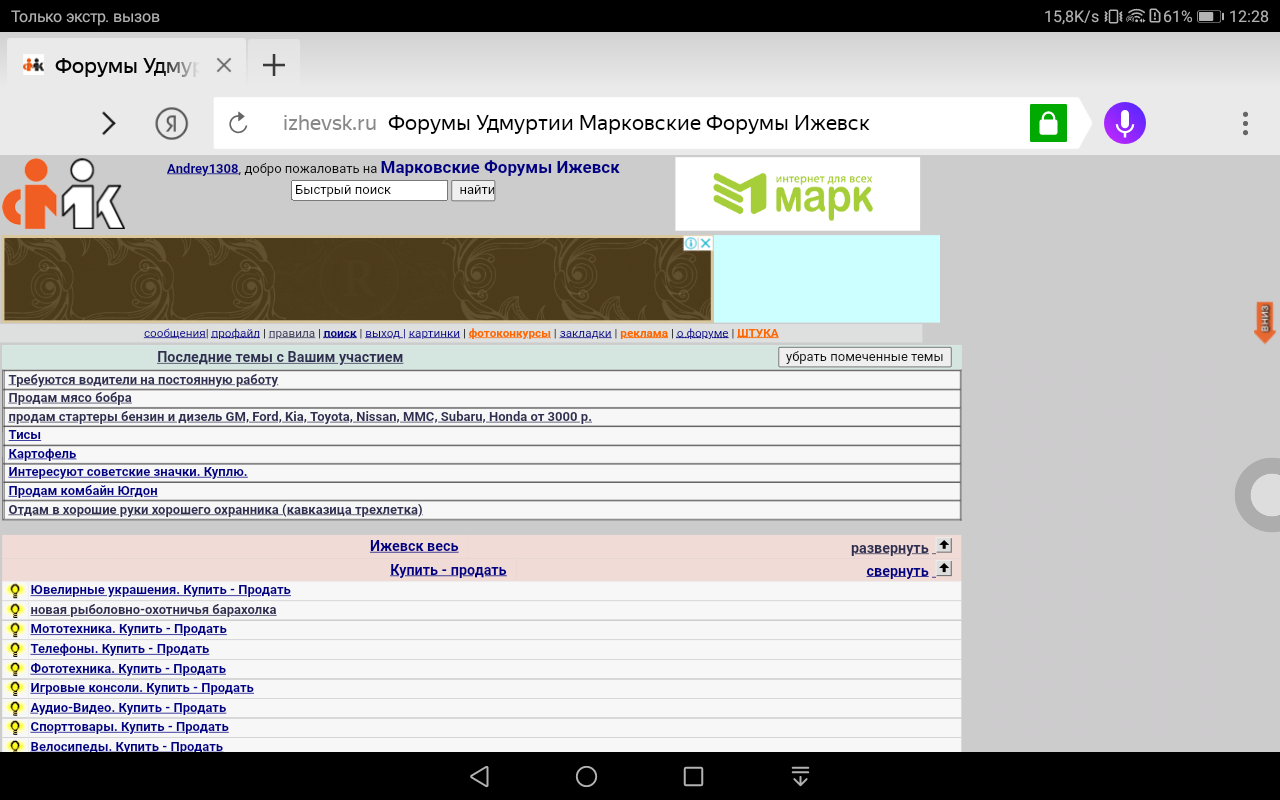The height and width of the screenshot is (800, 1280).
Task: Click the up-arrow icon beside развернуть
Action: point(943,545)
